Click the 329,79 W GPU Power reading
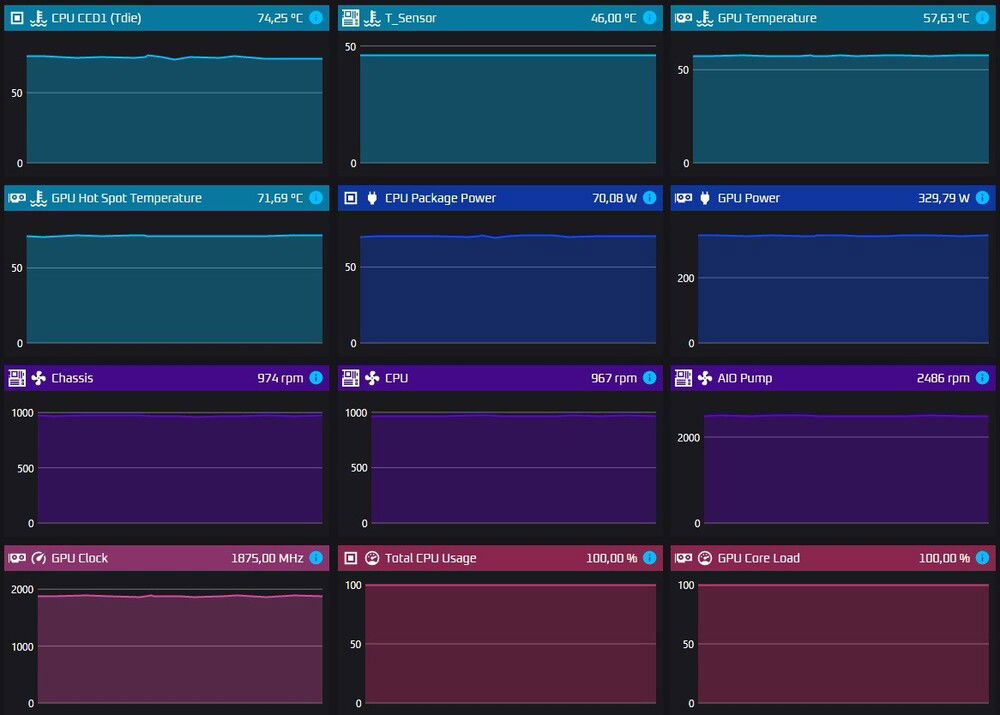 tap(943, 198)
